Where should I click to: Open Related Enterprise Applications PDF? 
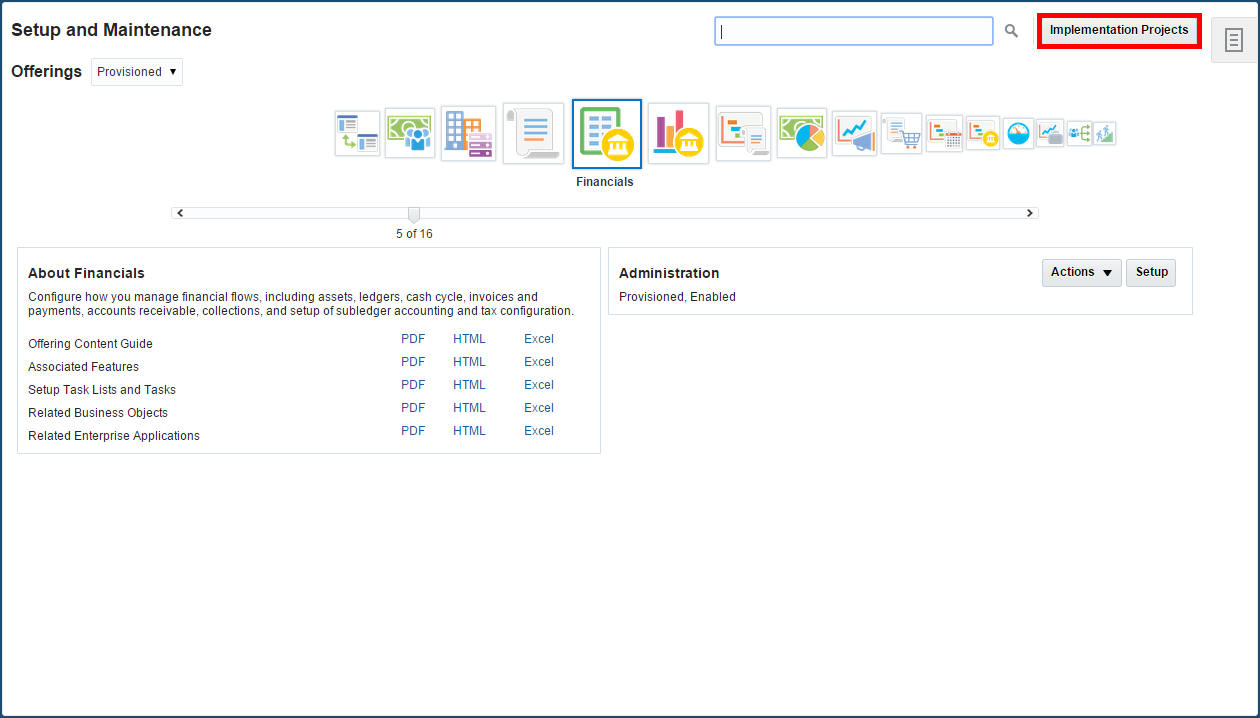413,431
